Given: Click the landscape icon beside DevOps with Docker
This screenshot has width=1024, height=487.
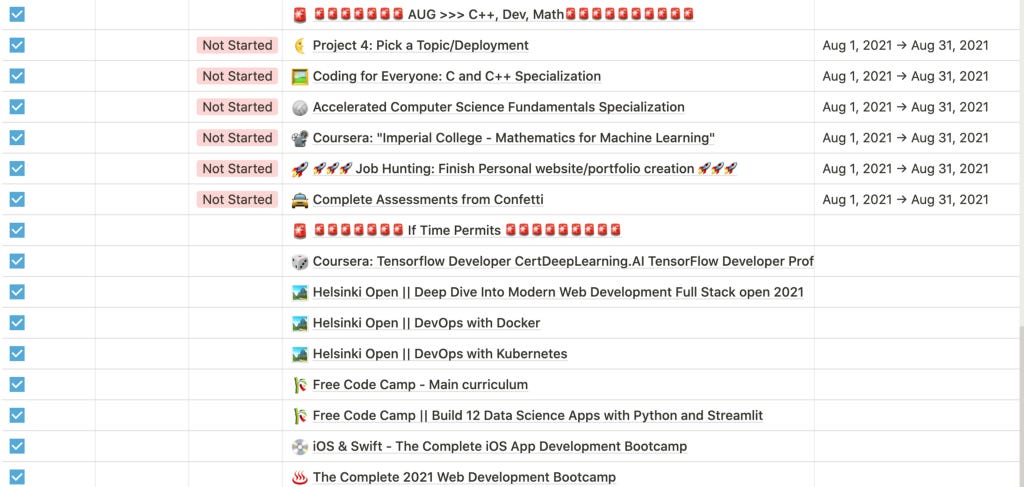Looking at the screenshot, I should [299, 323].
